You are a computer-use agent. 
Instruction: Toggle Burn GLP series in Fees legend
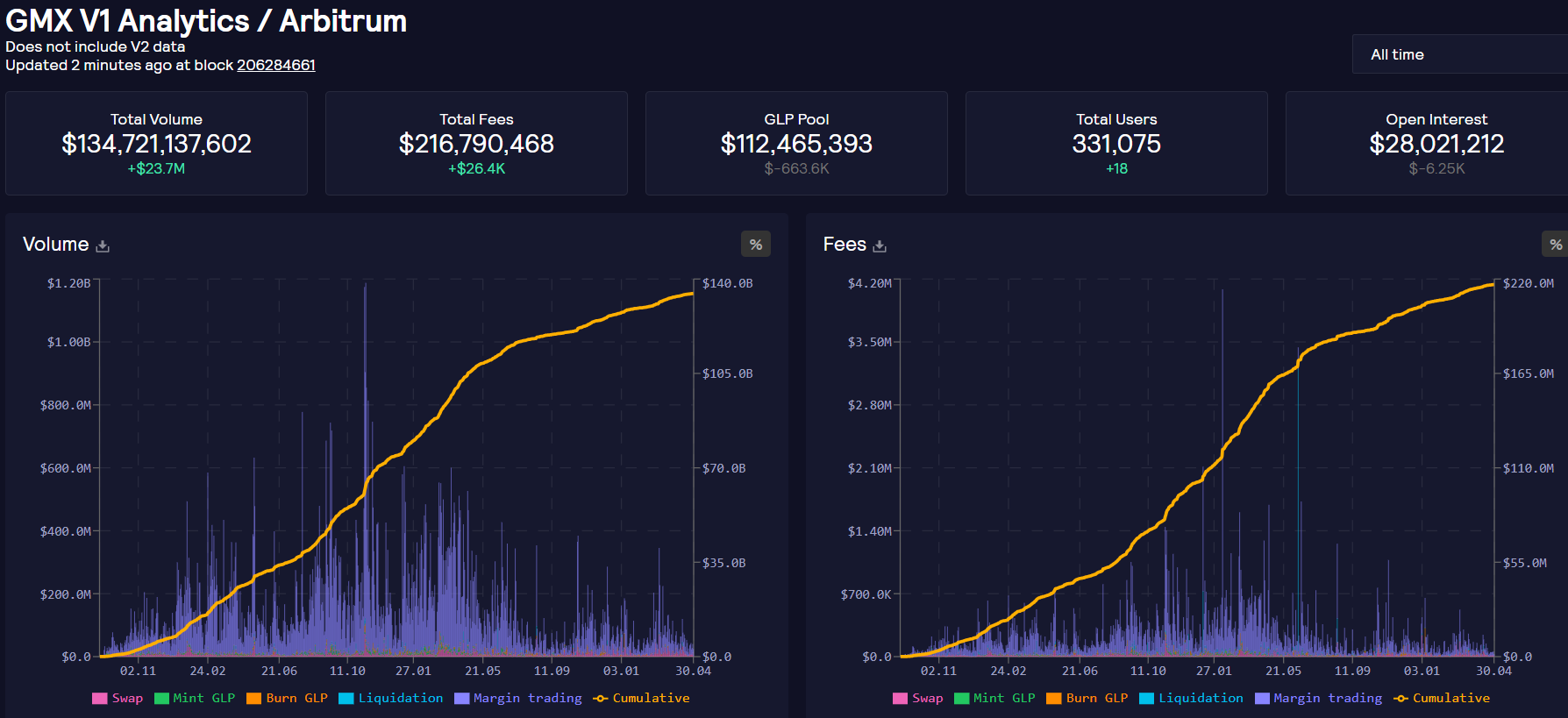pos(1087,698)
